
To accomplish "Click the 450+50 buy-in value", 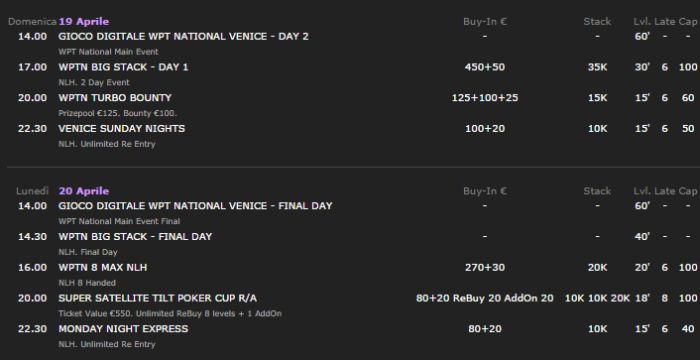I will click(x=485, y=67).
